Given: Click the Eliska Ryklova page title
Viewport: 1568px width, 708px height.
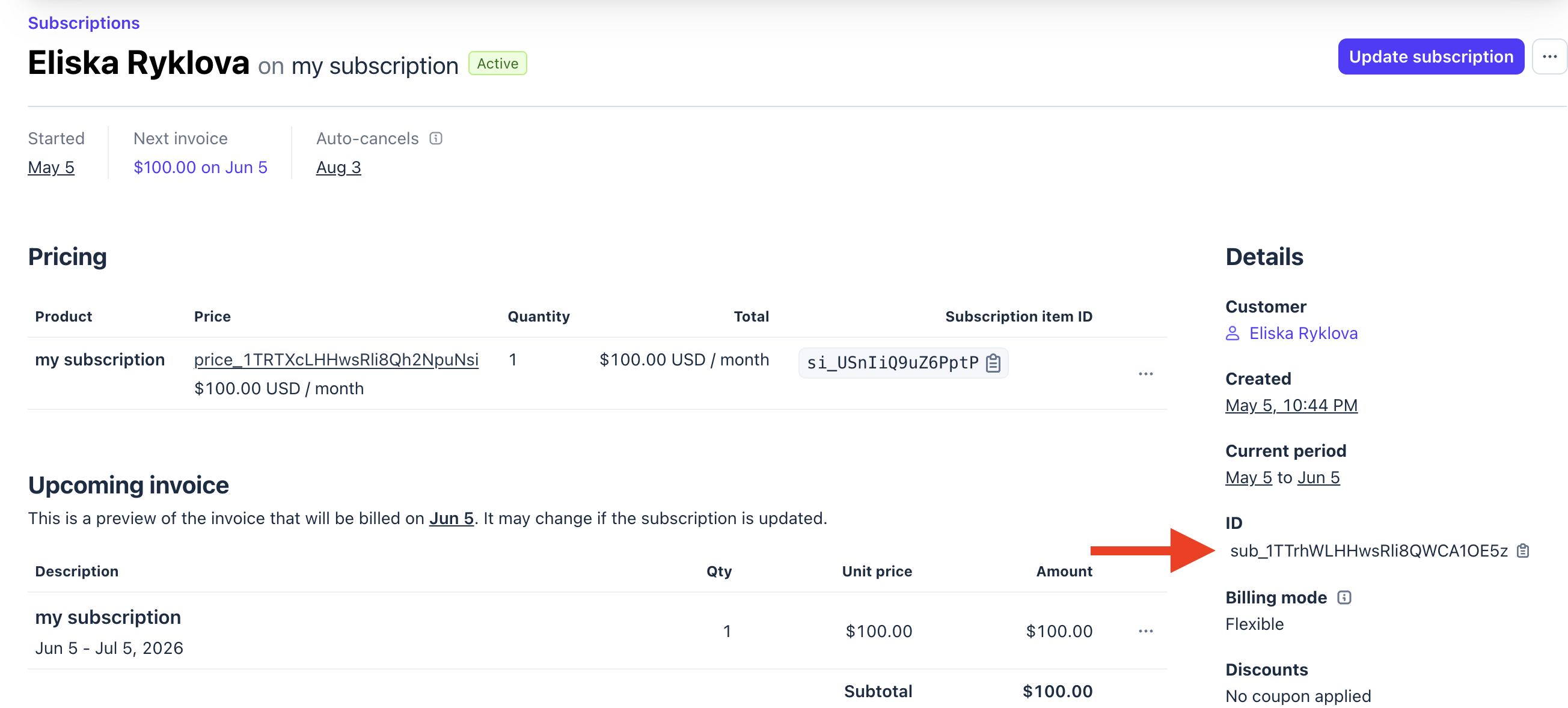Looking at the screenshot, I should [139, 63].
